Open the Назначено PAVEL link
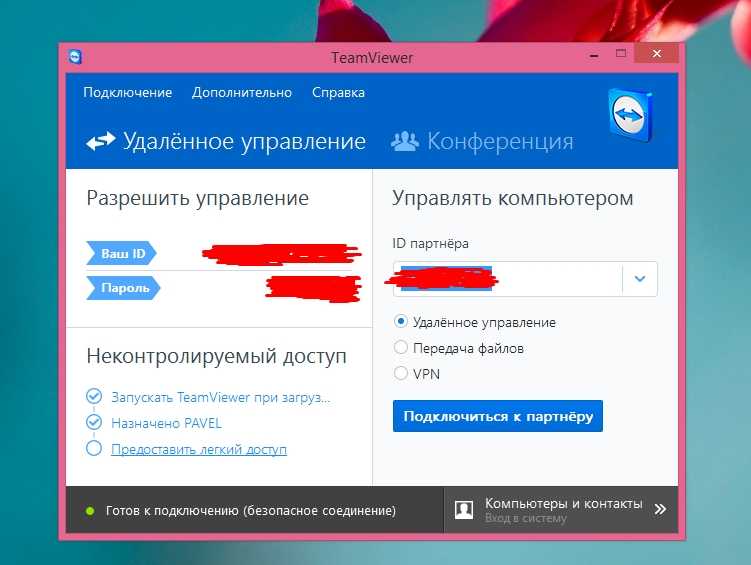 [166, 423]
